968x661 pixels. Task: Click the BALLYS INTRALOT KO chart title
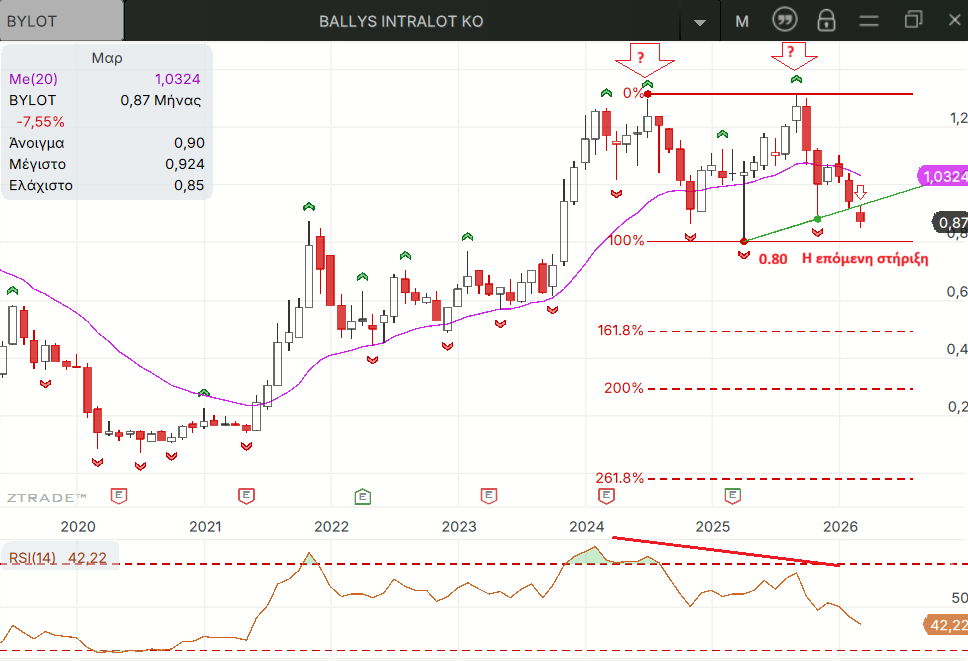tap(401, 21)
